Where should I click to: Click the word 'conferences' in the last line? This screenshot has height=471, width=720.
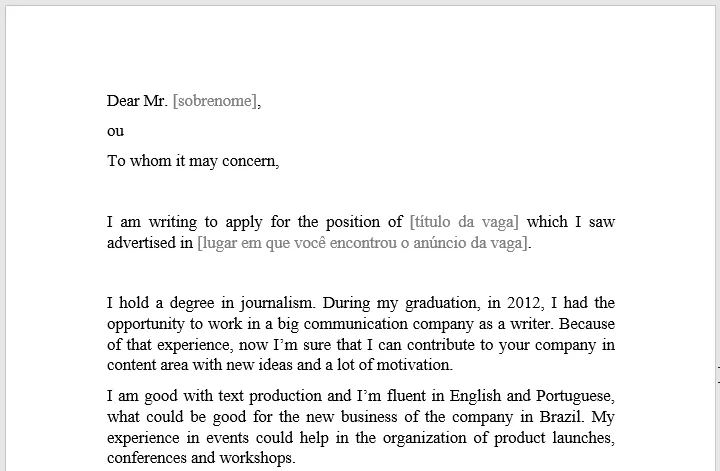click(x=147, y=458)
